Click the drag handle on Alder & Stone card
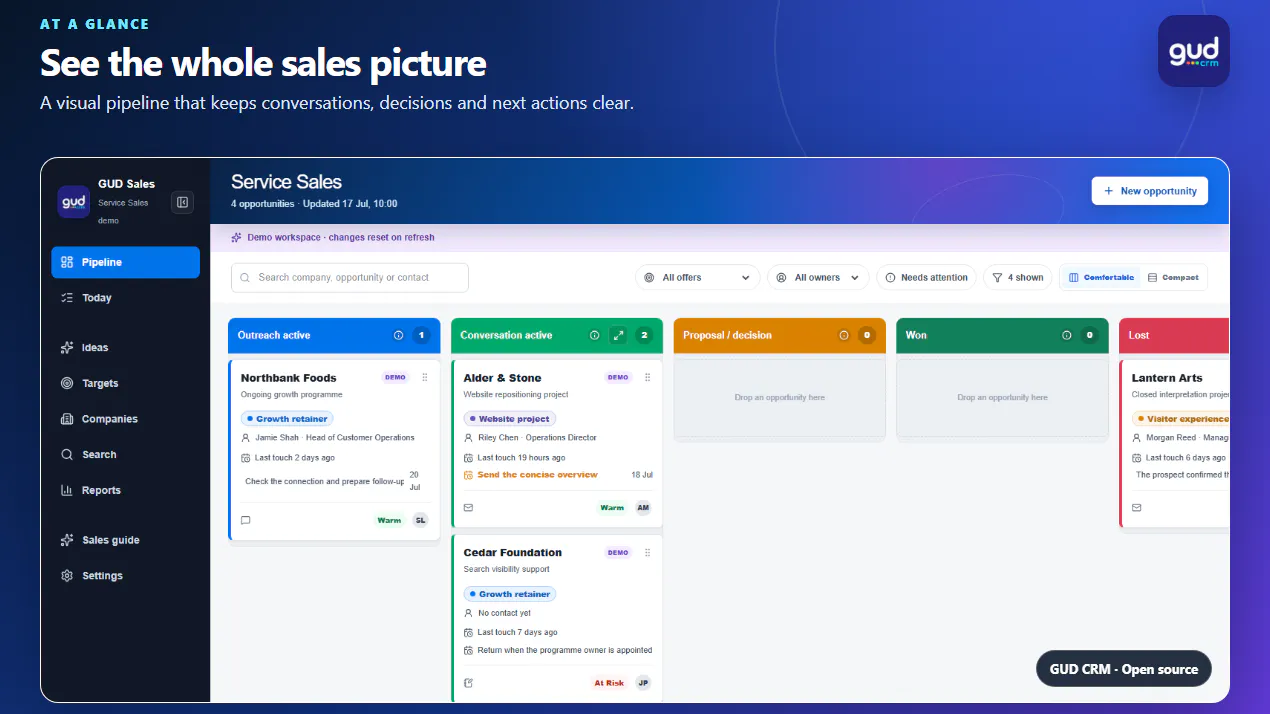 point(648,377)
